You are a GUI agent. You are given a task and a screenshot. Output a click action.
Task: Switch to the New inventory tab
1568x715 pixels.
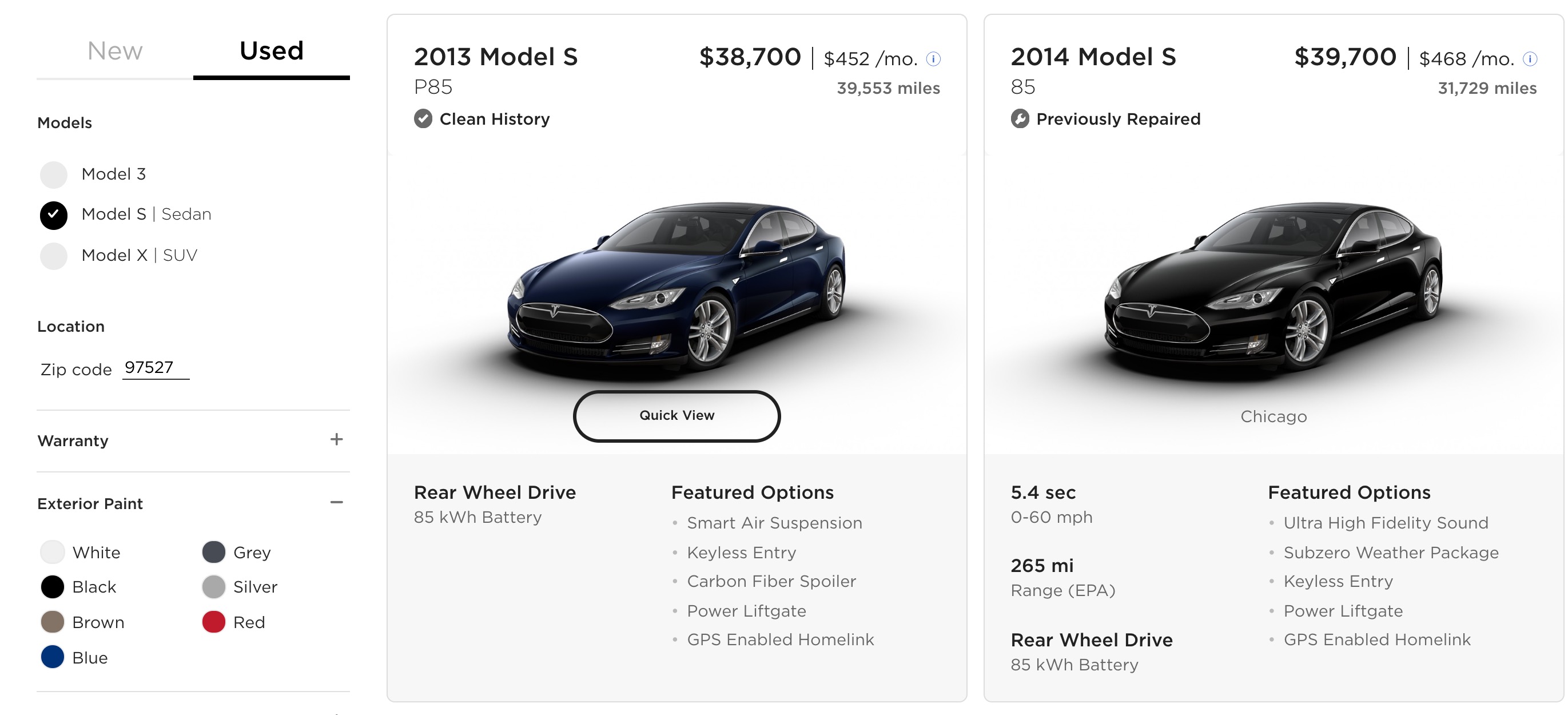click(x=114, y=51)
